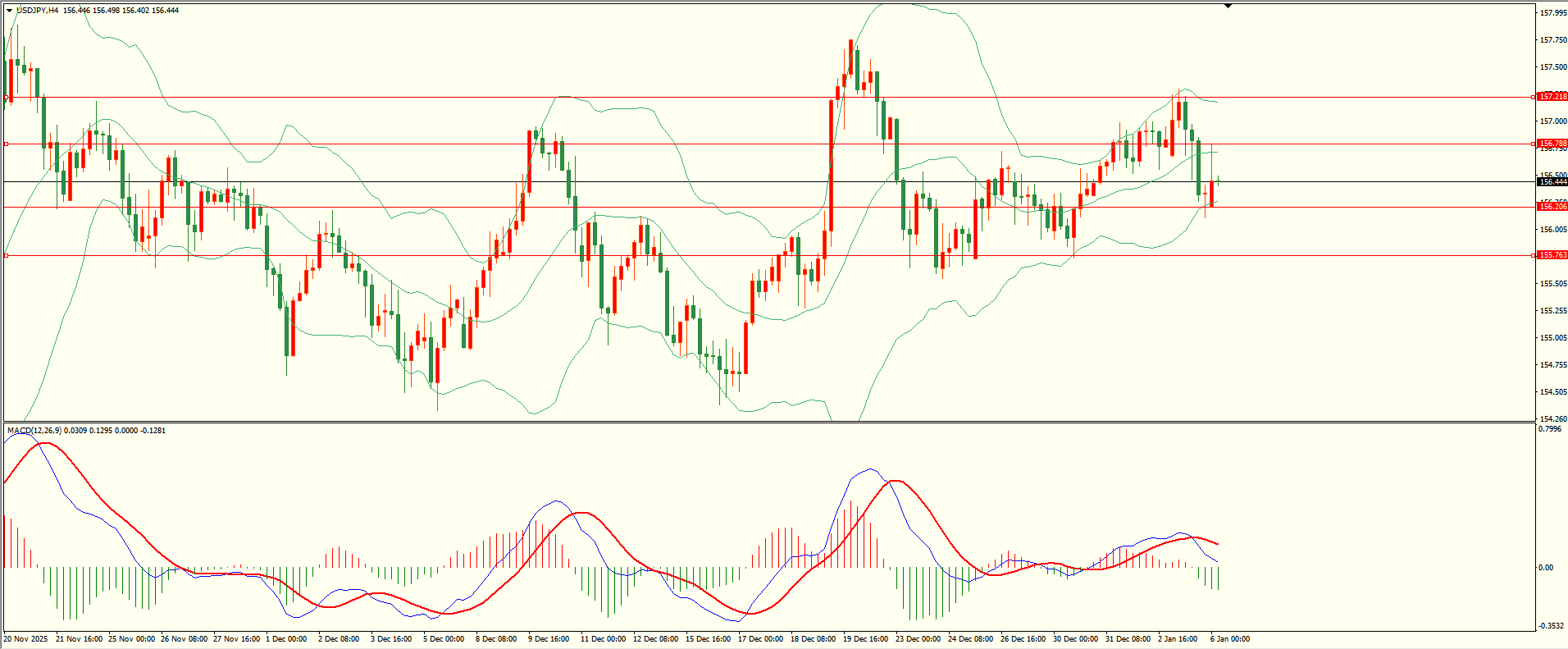Click the 0.7996 label on the MACD scale

click(x=1550, y=429)
